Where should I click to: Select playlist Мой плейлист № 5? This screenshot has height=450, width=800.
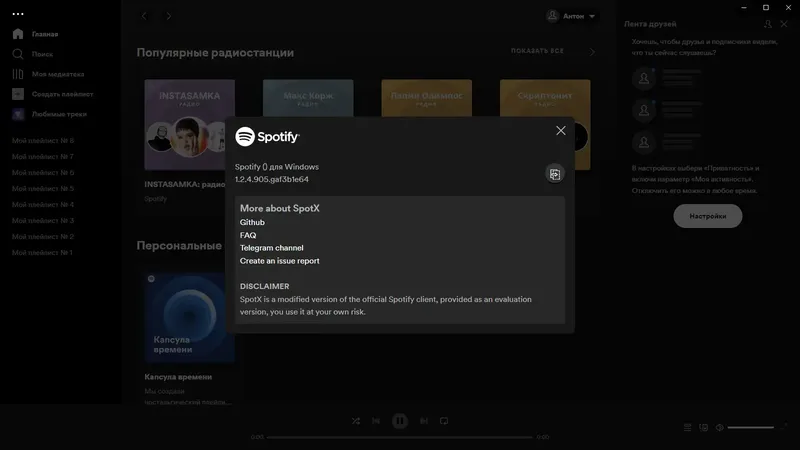43,188
